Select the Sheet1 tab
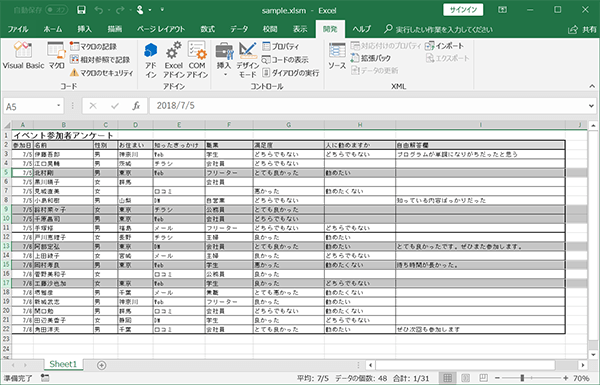Viewport: 600px width, 385px height. [x=63, y=364]
